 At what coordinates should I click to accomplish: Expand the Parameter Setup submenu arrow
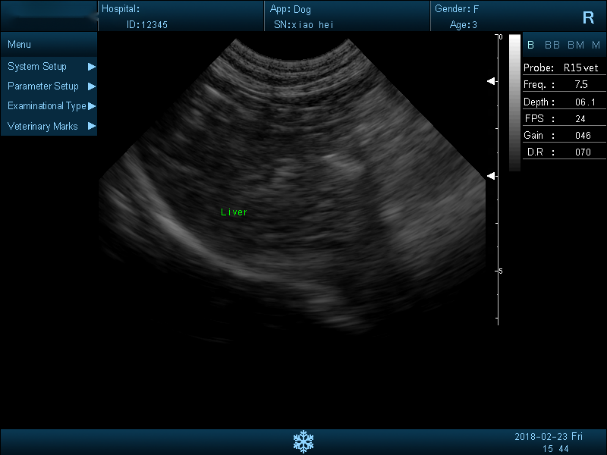point(92,86)
